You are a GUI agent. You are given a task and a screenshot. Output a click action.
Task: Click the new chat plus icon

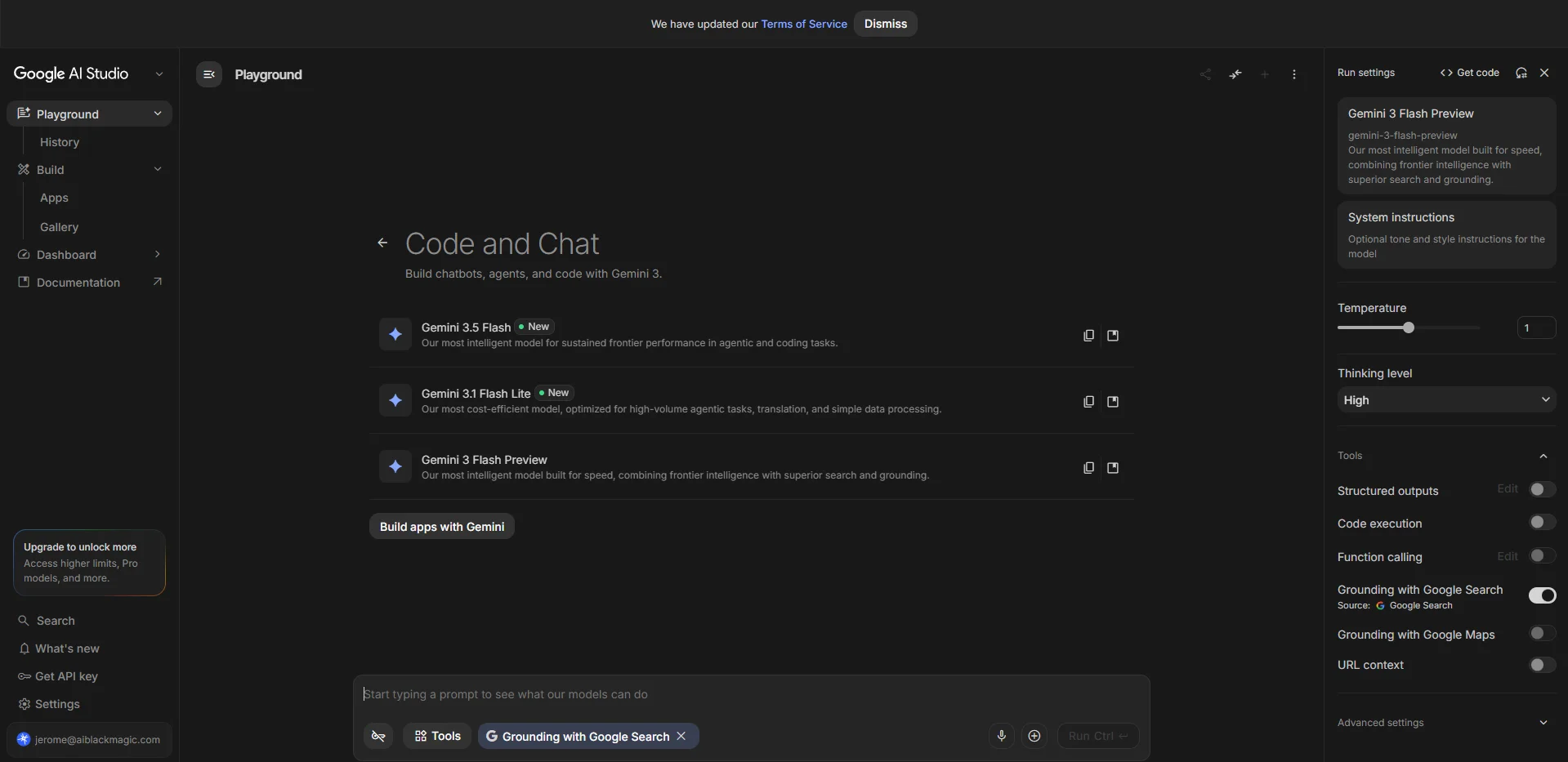pos(1265,74)
